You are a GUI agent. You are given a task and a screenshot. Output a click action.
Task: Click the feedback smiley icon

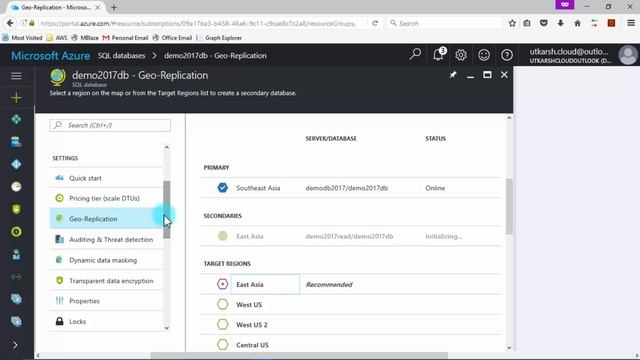[484, 55]
